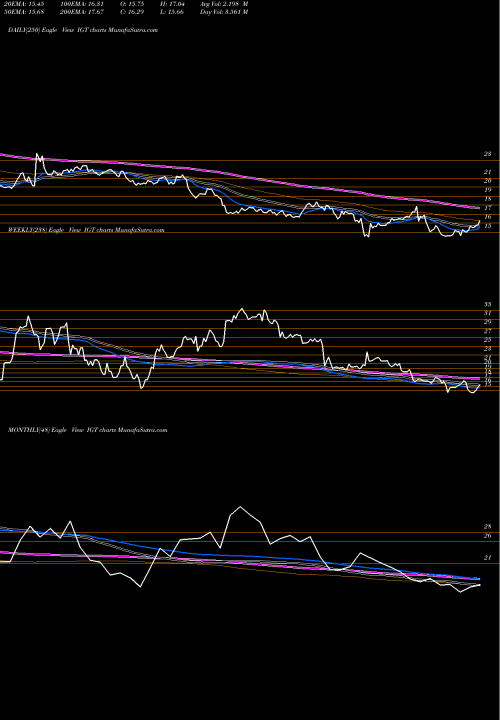Click the 17 price label on daily chart

(488, 208)
